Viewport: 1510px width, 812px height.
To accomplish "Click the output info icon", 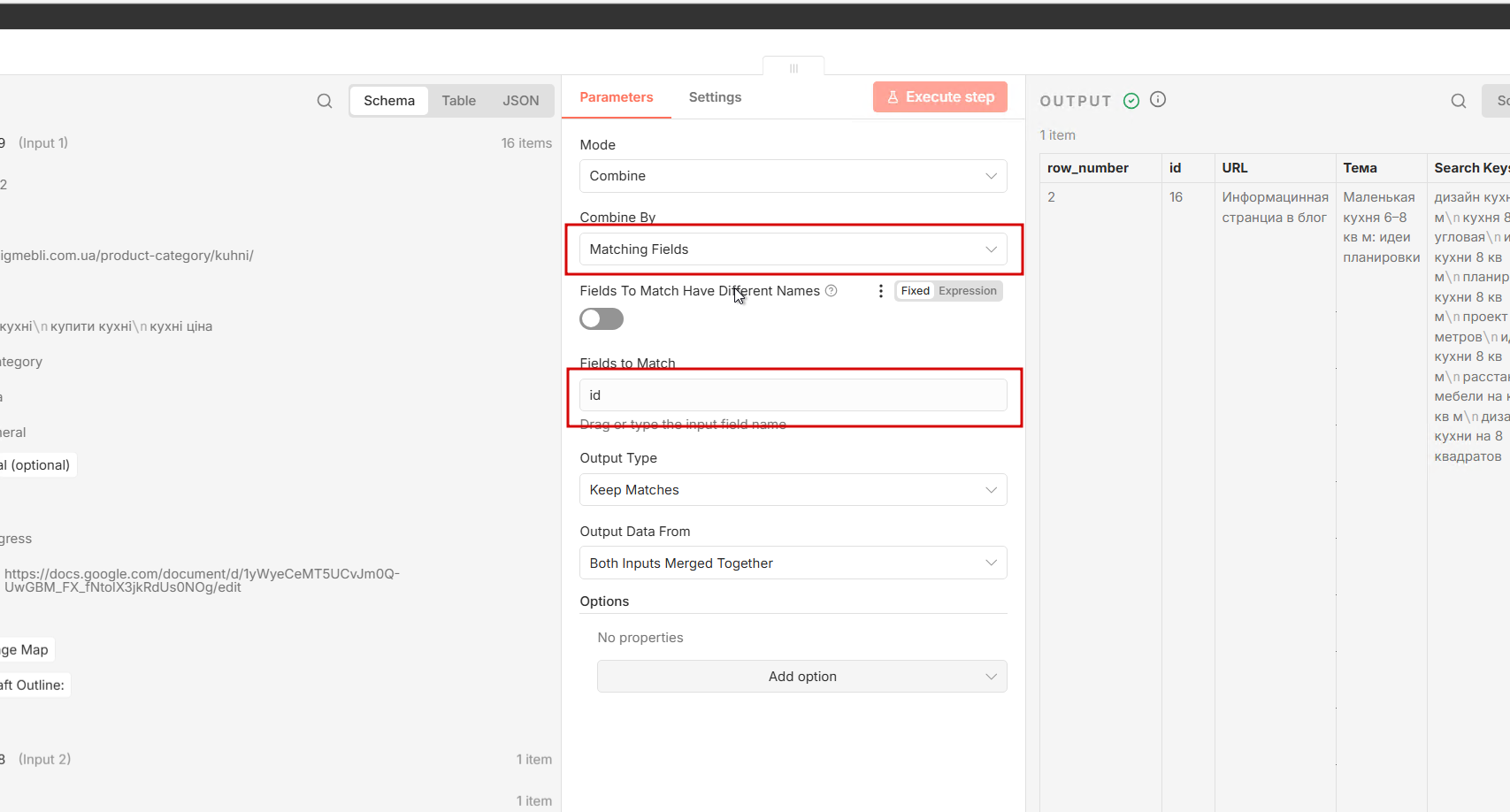I will pos(1158,100).
